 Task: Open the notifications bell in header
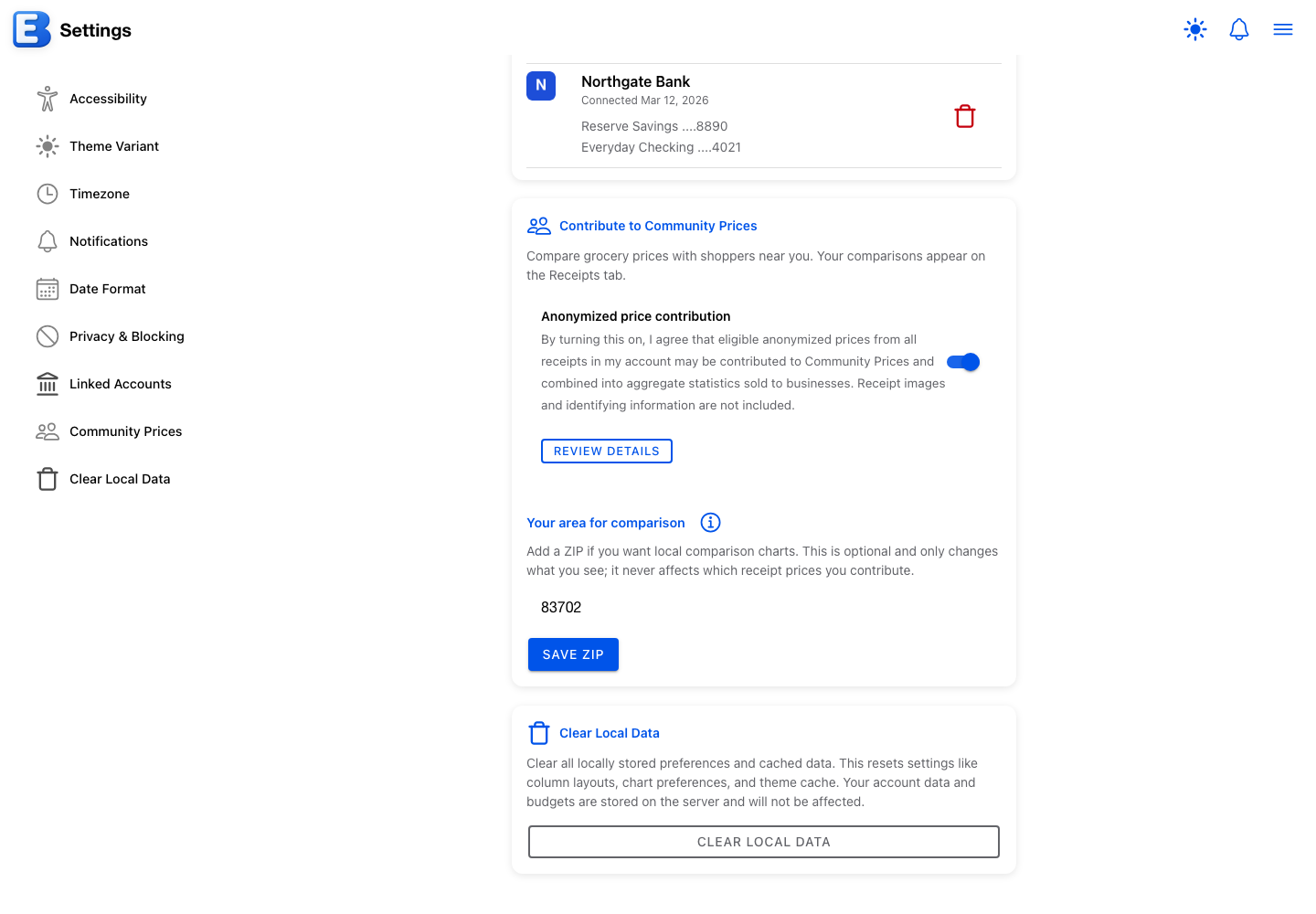pyautogui.click(x=1239, y=29)
